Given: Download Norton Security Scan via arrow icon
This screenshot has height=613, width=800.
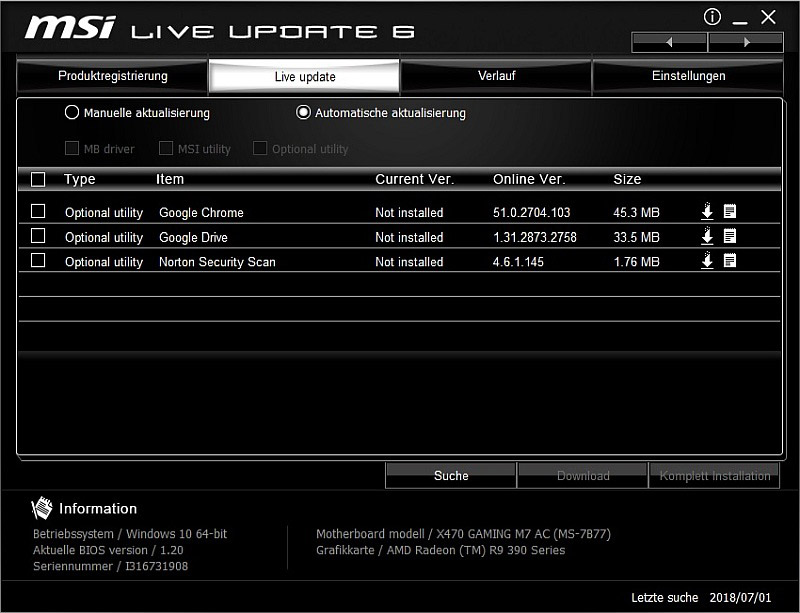Looking at the screenshot, I should point(707,260).
